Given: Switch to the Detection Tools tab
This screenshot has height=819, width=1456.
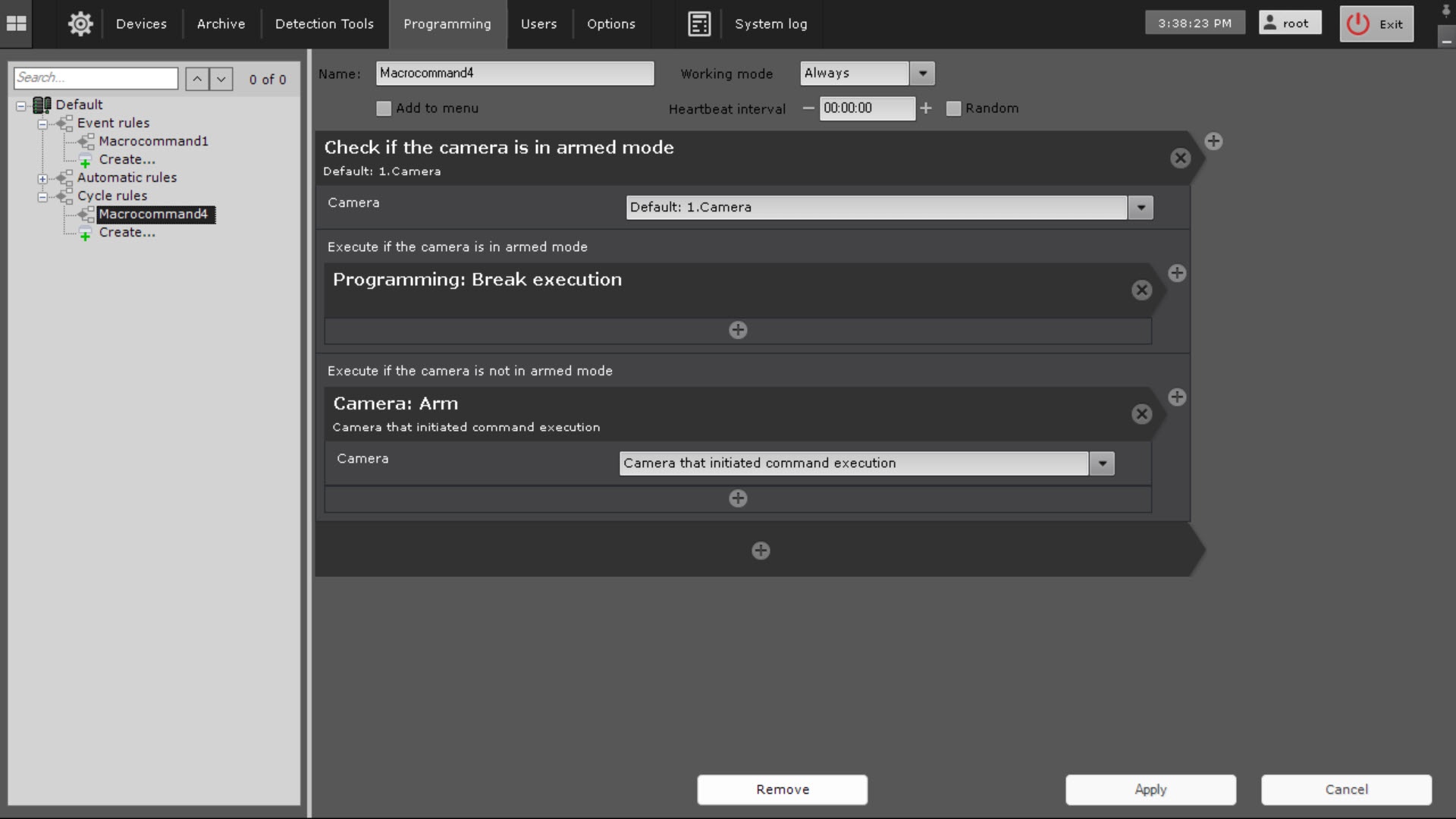Looking at the screenshot, I should [324, 24].
